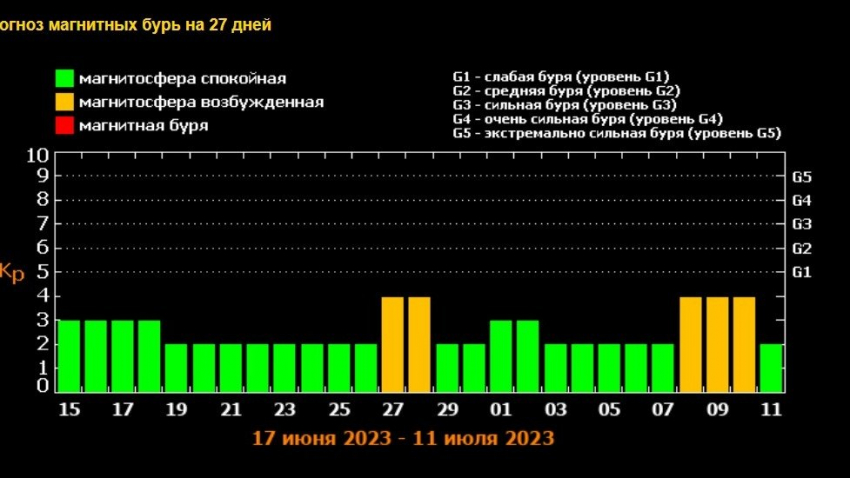Click the G1 level label on right axis
Image resolution: width=850 pixels, height=478 pixels.
(802, 272)
